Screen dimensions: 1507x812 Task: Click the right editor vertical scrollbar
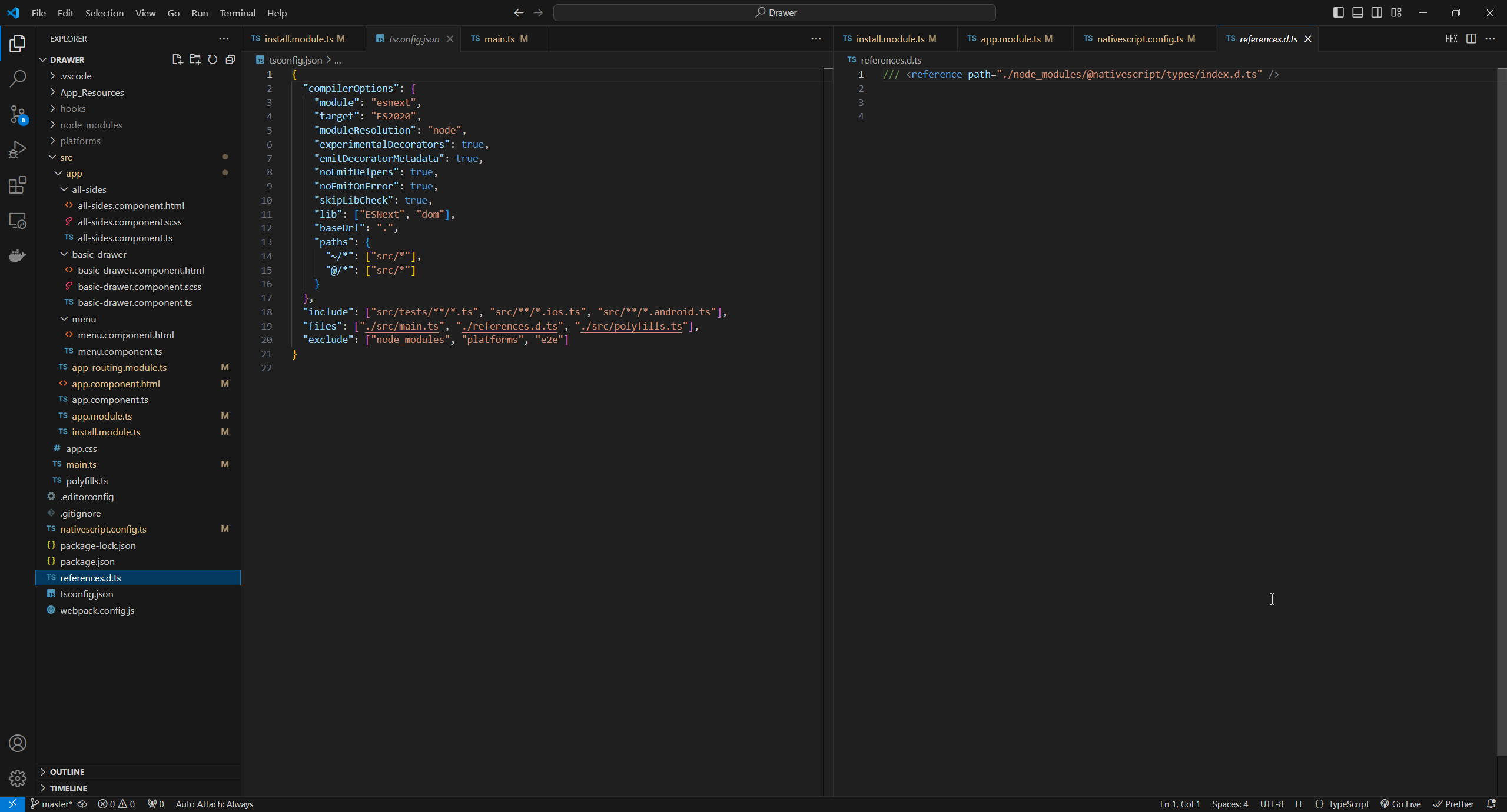click(x=1501, y=412)
